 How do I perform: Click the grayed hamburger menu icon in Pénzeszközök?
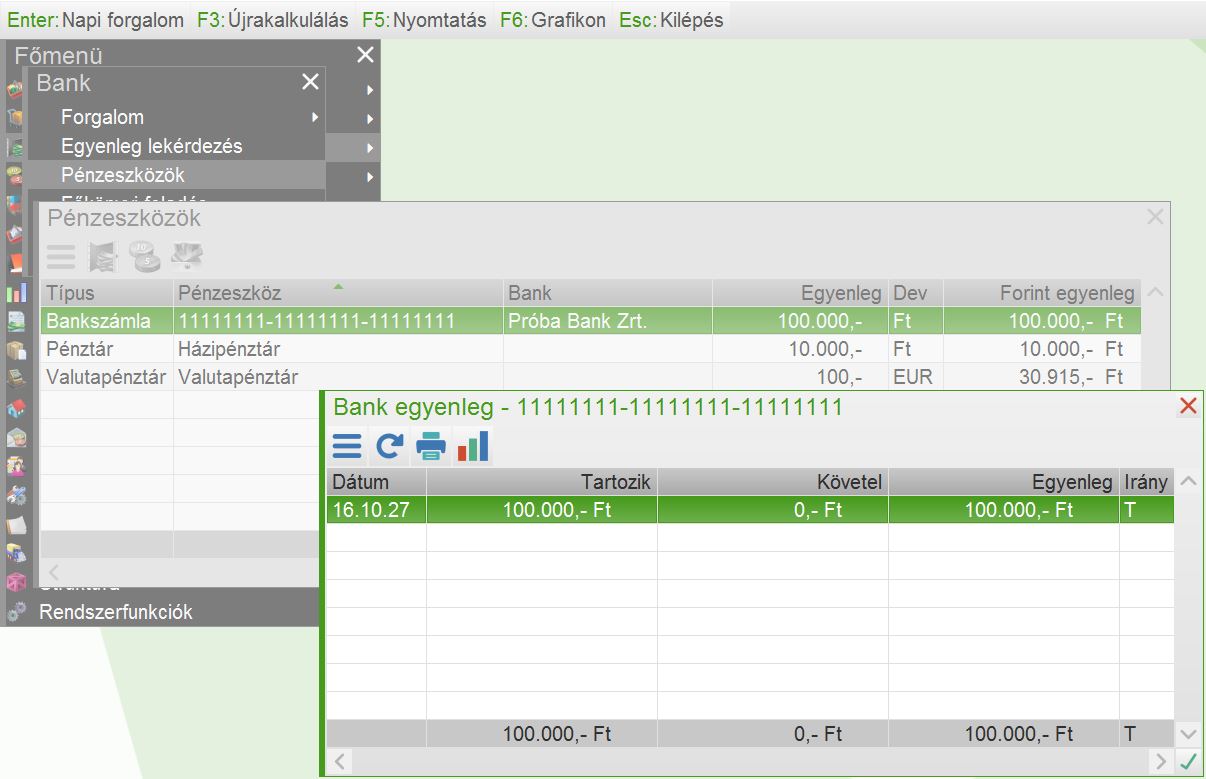pos(61,257)
